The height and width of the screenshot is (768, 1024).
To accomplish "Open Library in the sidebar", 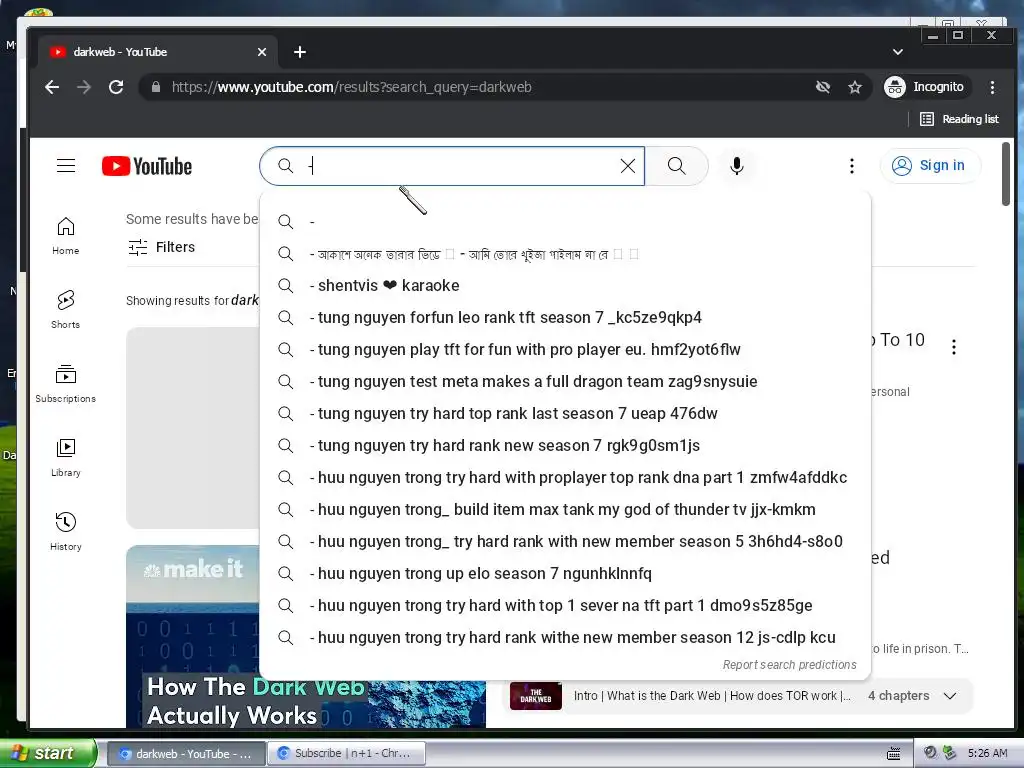I will (x=65, y=458).
